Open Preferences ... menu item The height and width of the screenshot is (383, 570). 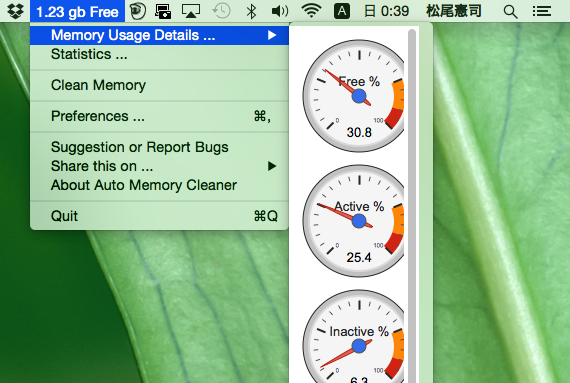[160, 116]
